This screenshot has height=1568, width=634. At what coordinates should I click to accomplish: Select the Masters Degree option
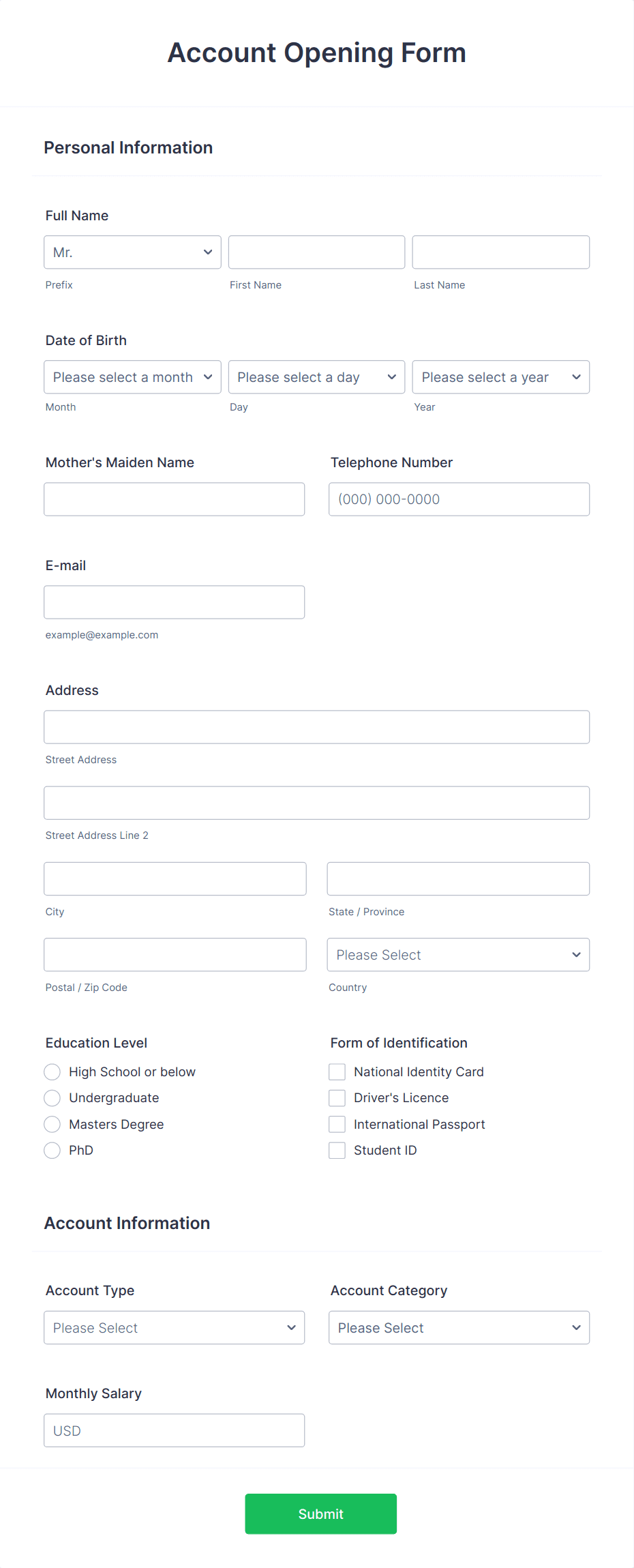click(52, 1123)
